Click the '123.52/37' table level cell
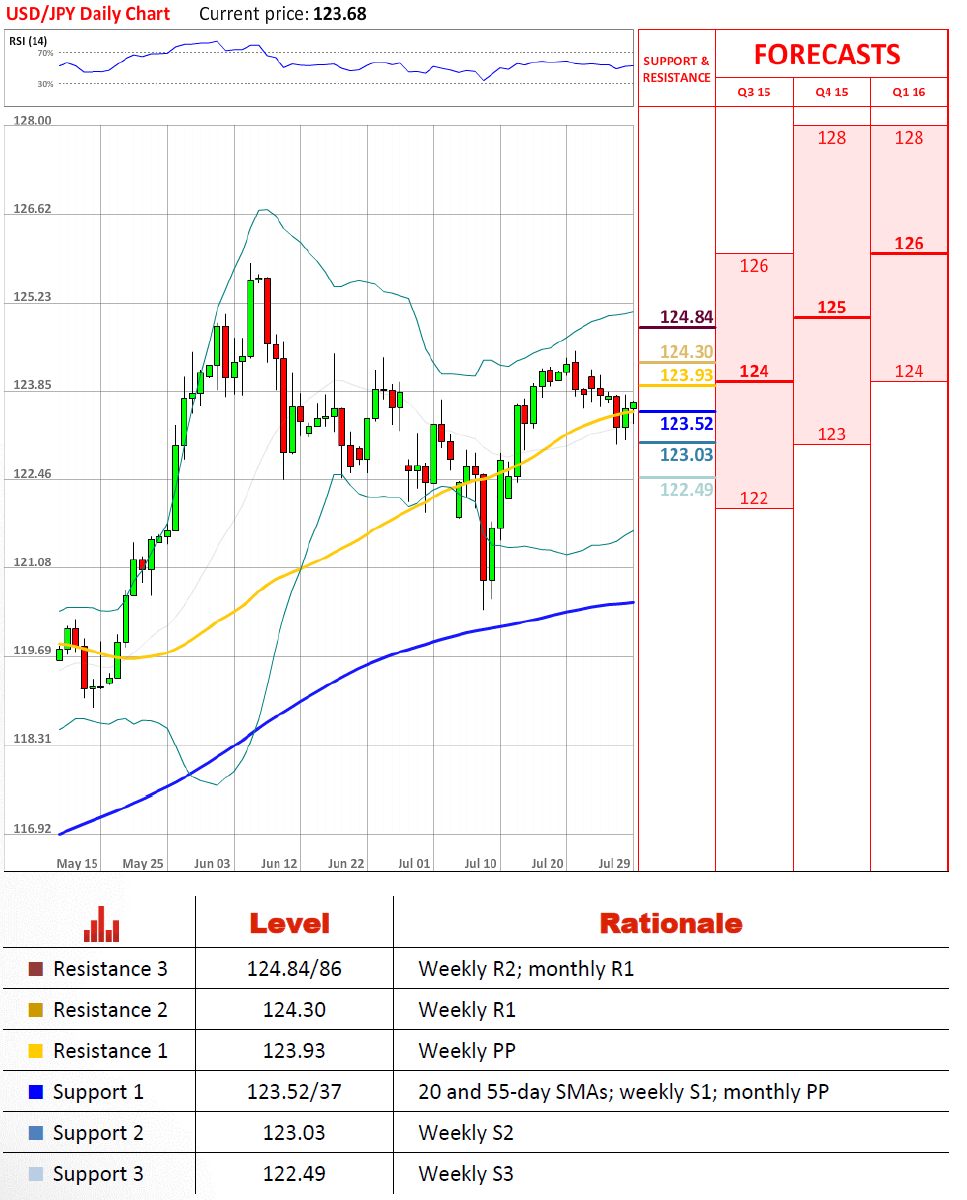 (x=294, y=1092)
